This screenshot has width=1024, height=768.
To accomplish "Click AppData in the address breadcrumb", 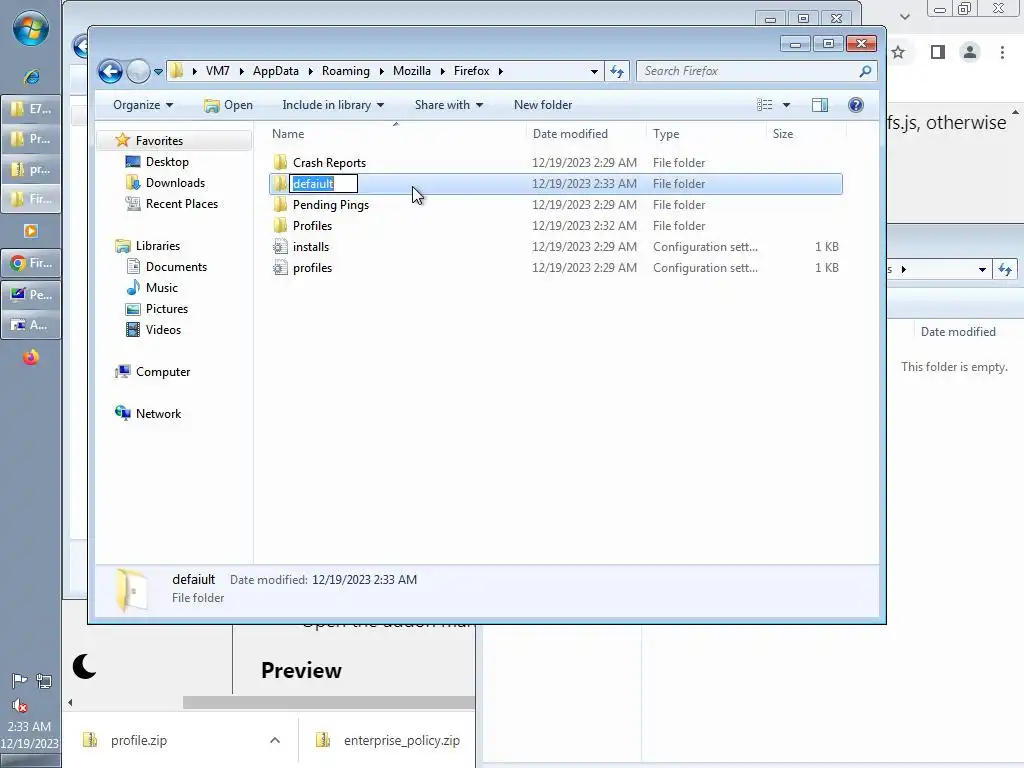I will click(276, 71).
